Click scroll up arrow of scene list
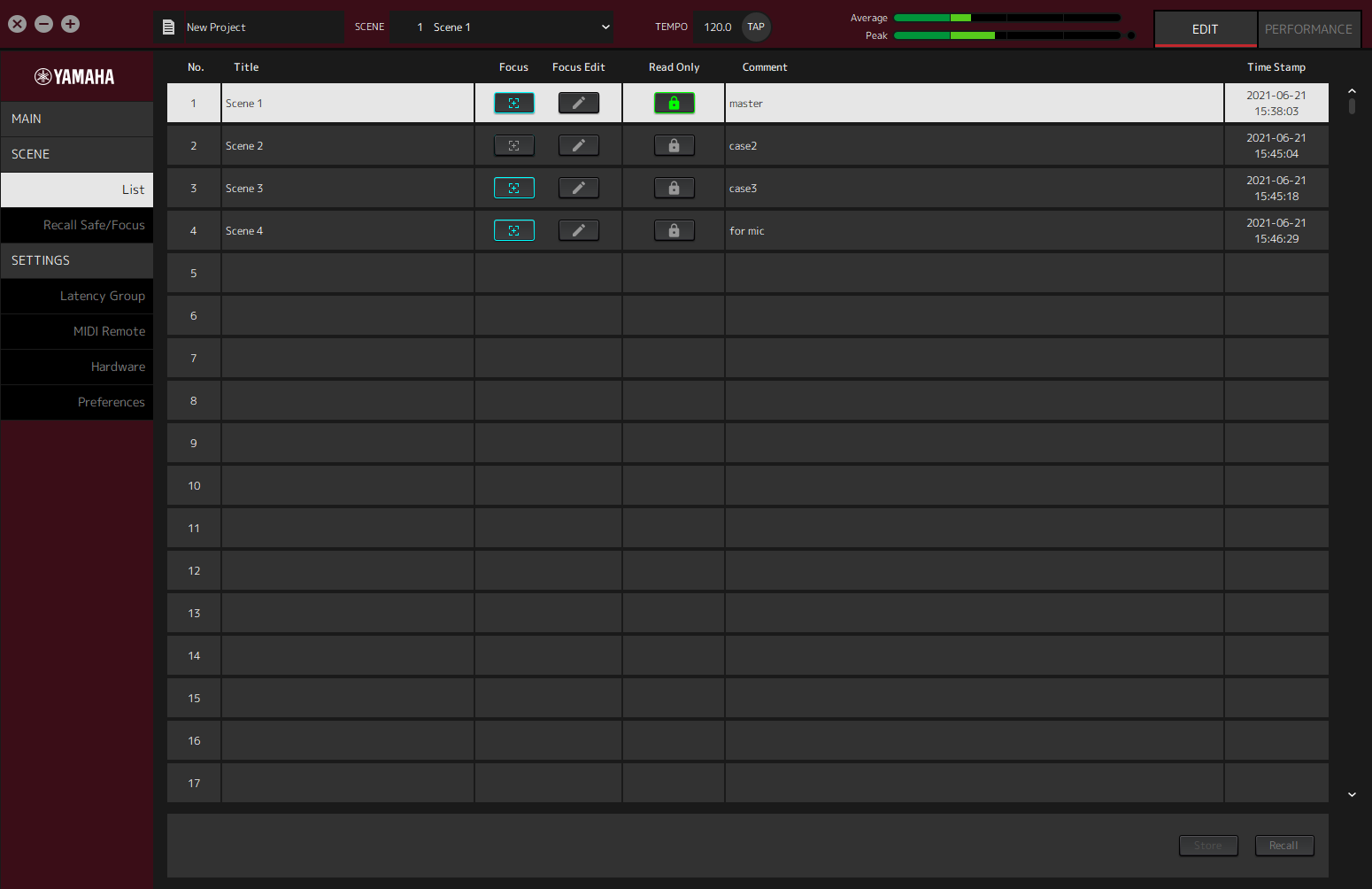The height and width of the screenshot is (889, 1372). (1352, 90)
